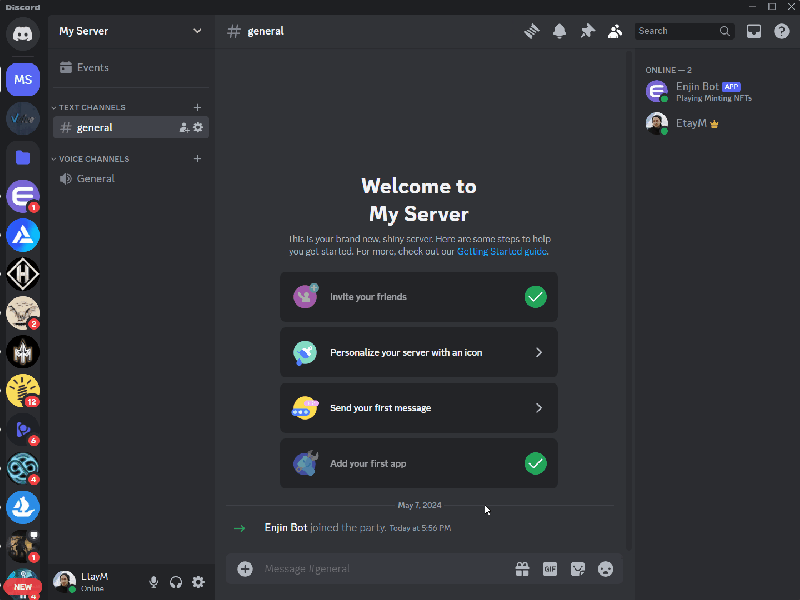
Task: Click the gift icon in the message bar
Action: [x=521, y=568]
